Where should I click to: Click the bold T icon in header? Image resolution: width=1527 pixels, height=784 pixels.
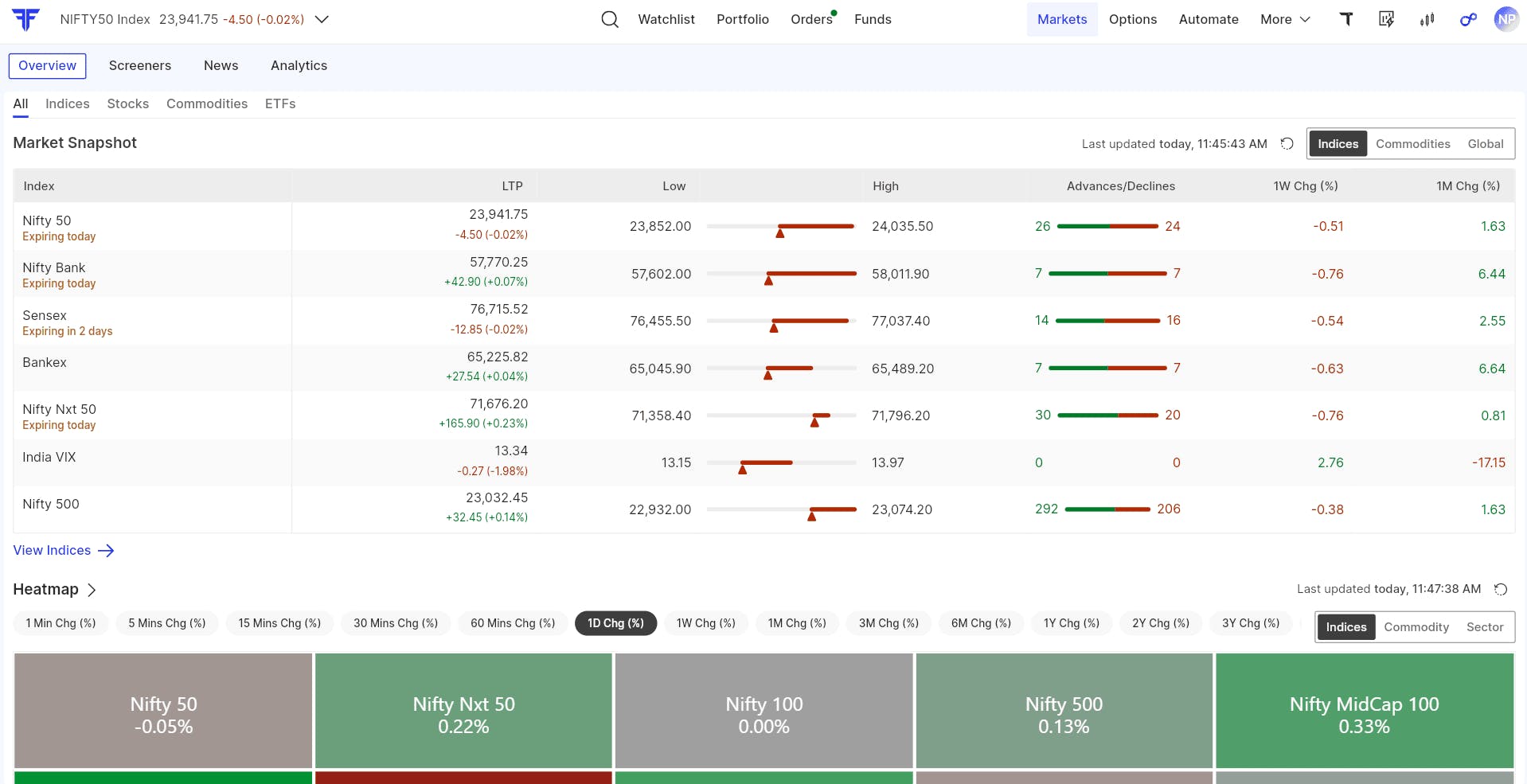pyautogui.click(x=1346, y=19)
